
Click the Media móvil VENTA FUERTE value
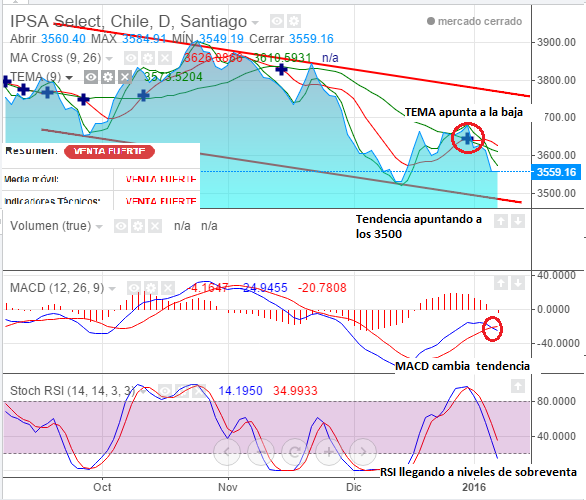tap(161, 179)
